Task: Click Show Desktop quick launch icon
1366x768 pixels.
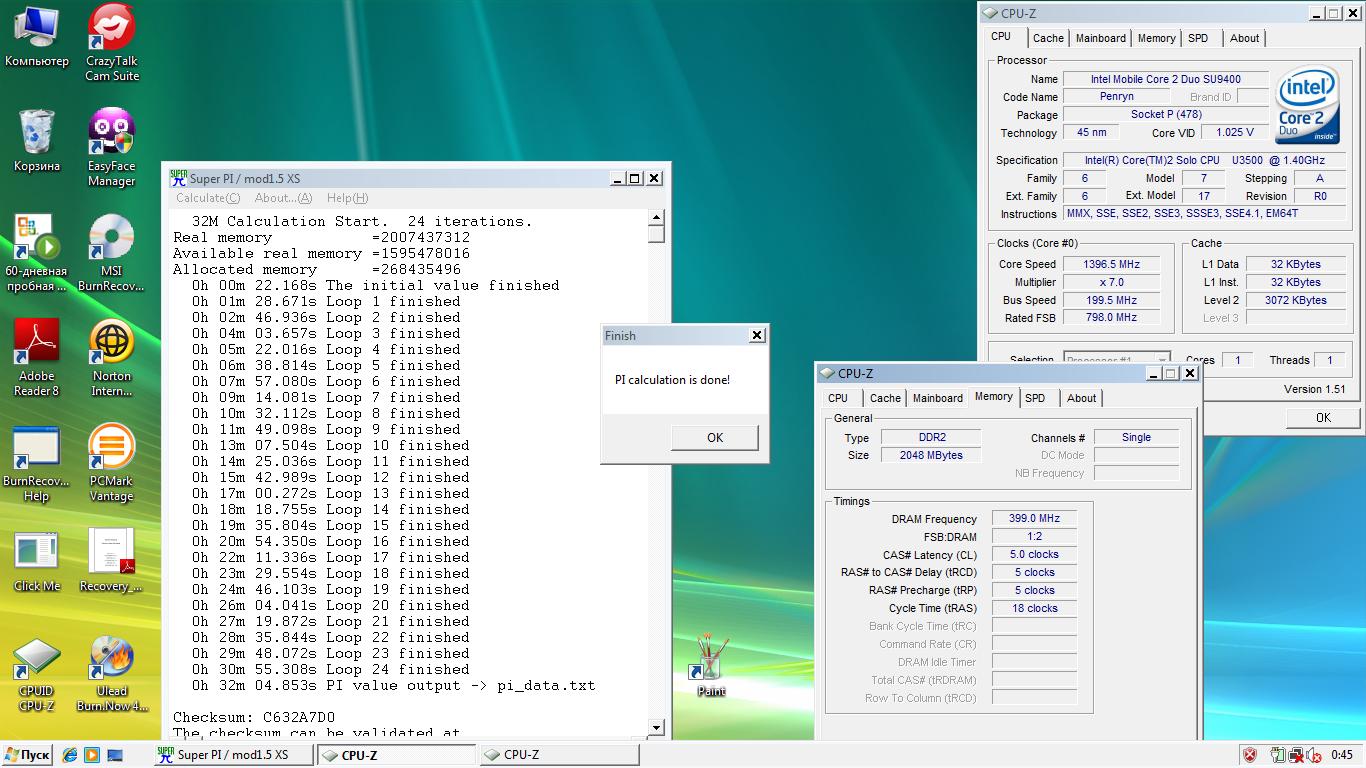Action: point(115,755)
